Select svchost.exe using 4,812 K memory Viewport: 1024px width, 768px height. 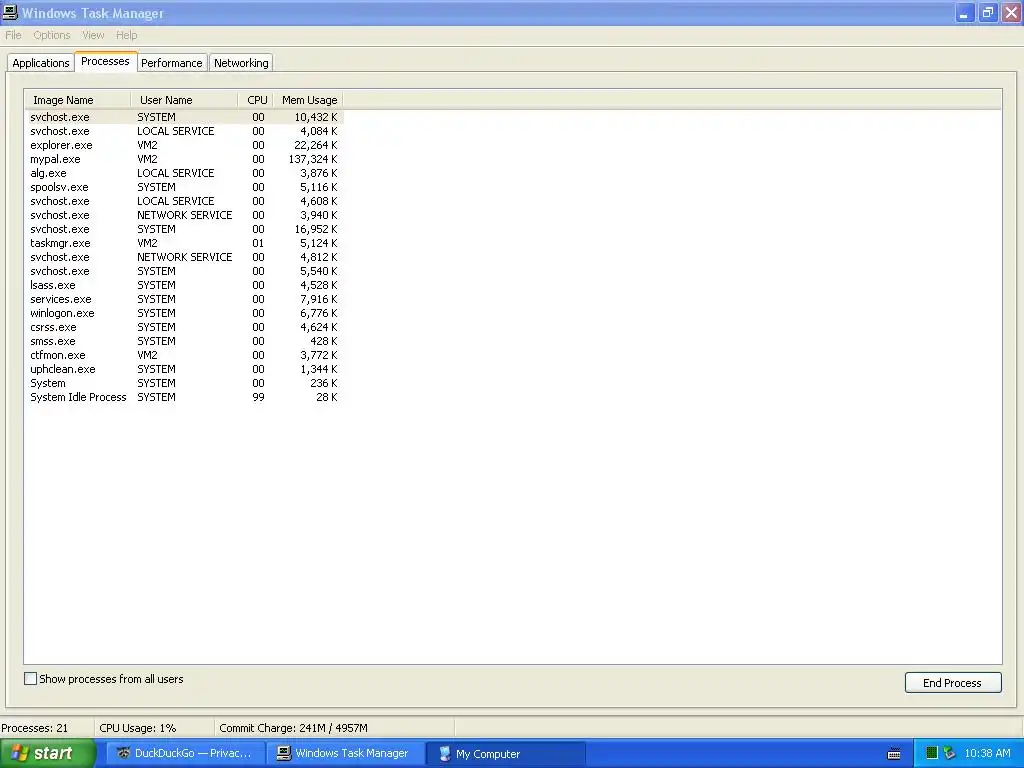click(184, 257)
